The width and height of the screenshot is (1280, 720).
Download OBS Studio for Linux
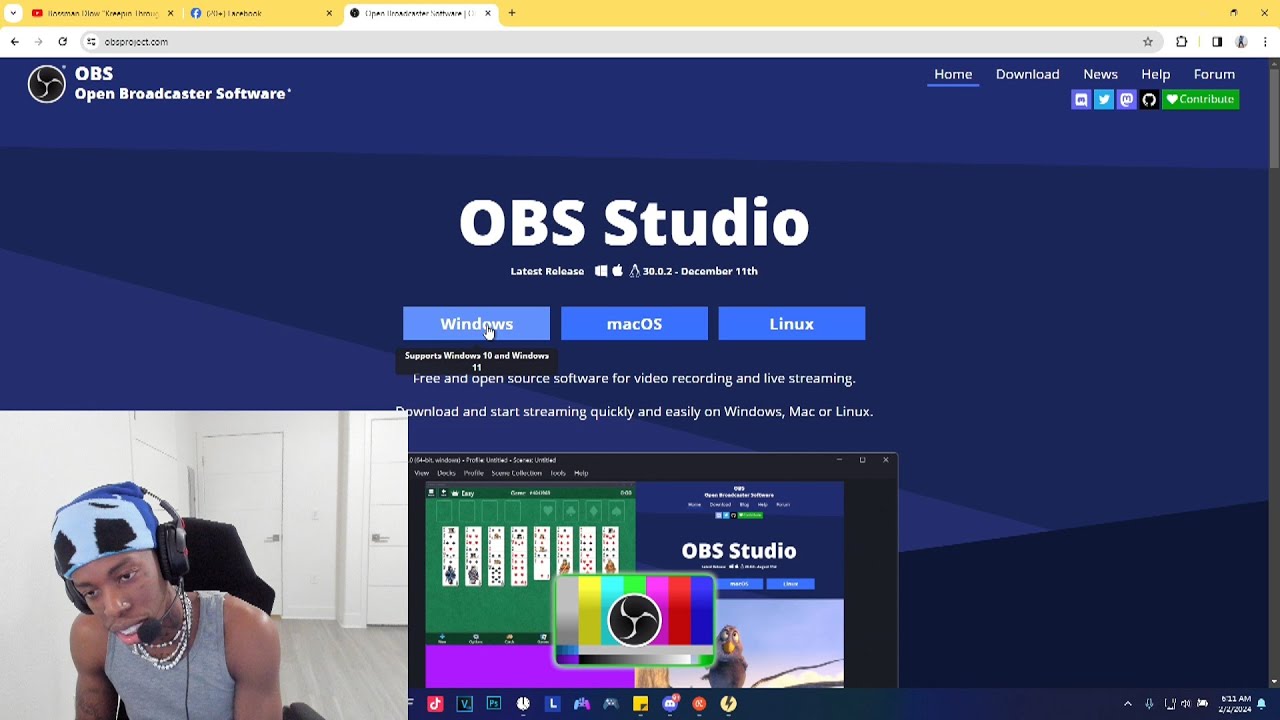(791, 324)
